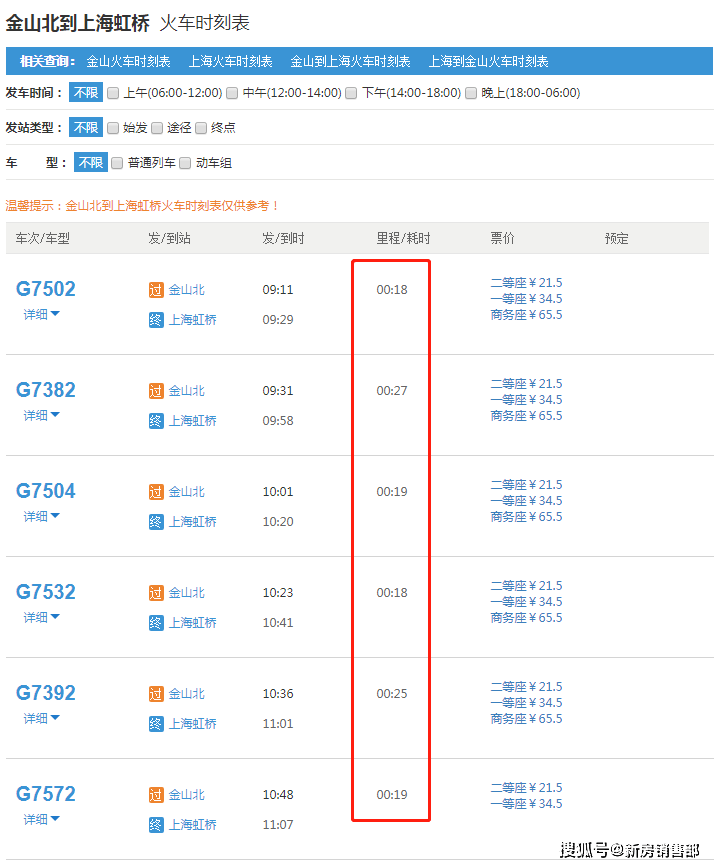Viewport: 714px width, 867px height.
Task: Click 金山北 station link in G7502 row
Action: pos(186,290)
